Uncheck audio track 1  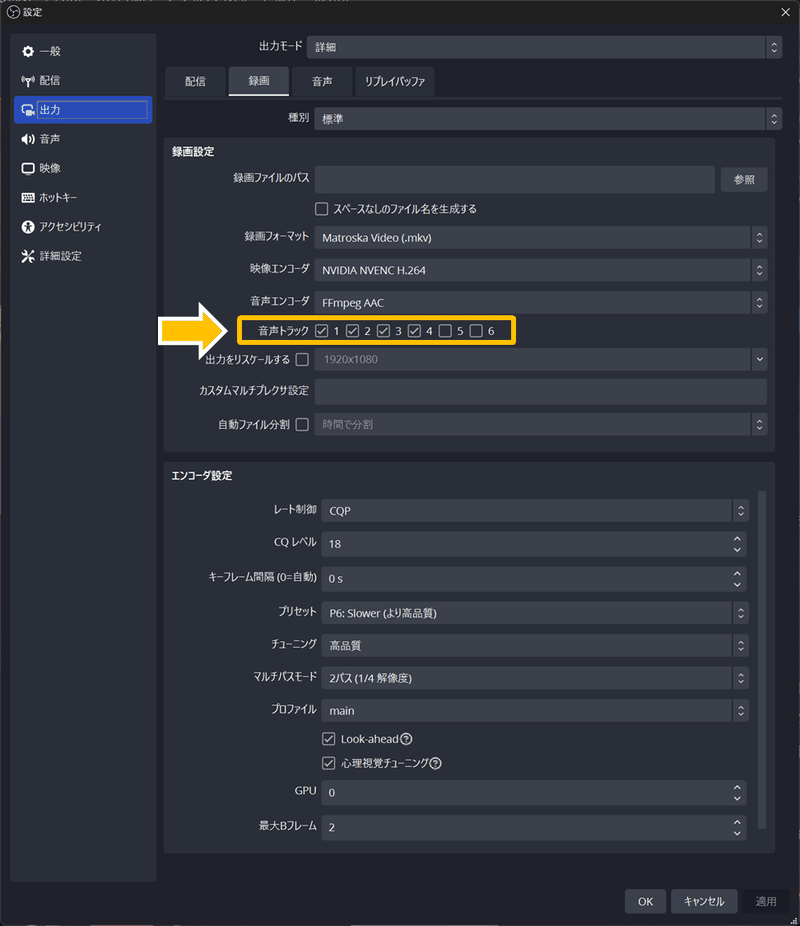(322, 331)
